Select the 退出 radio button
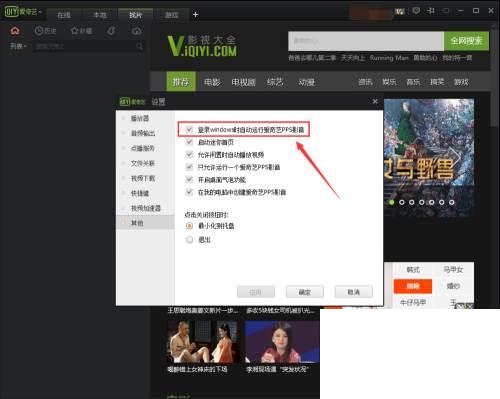 pyautogui.click(x=189, y=239)
